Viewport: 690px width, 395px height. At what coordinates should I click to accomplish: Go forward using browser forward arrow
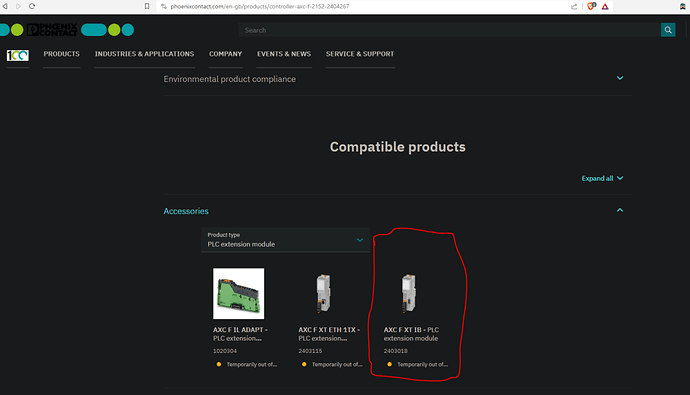coord(18,6)
